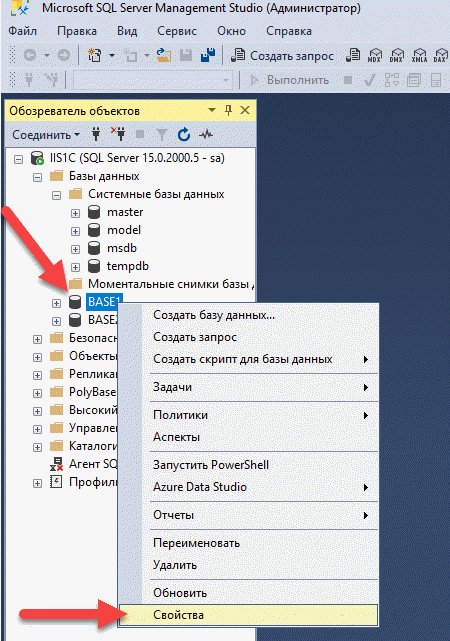Click Disconnect plug icon with red X
This screenshot has width=450, height=641.
(x=118, y=134)
